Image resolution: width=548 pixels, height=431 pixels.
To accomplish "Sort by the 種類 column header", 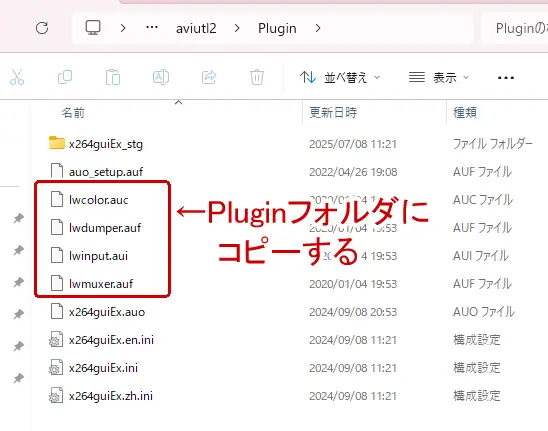I will 465,113.
